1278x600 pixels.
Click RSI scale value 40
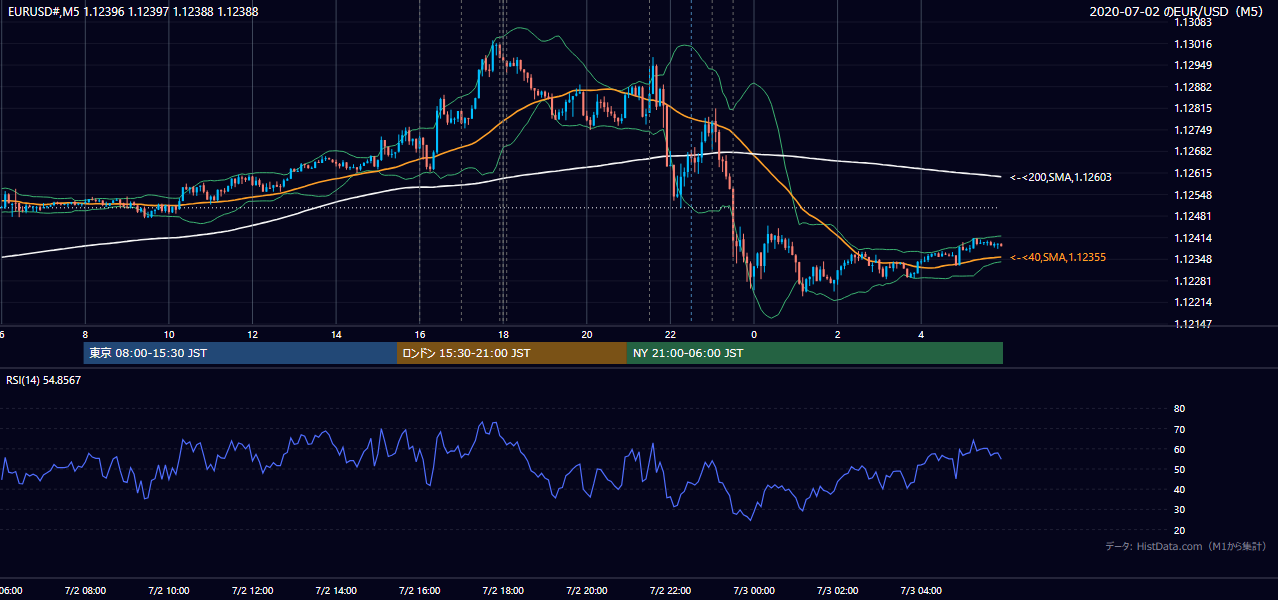click(x=1179, y=489)
